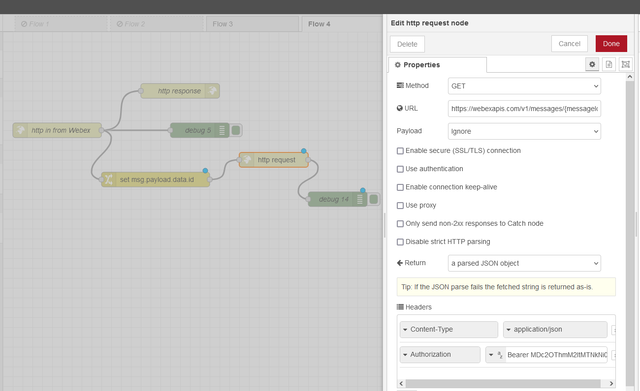
Task: Open the Payload dropdown showing Ignore
Action: tap(524, 131)
